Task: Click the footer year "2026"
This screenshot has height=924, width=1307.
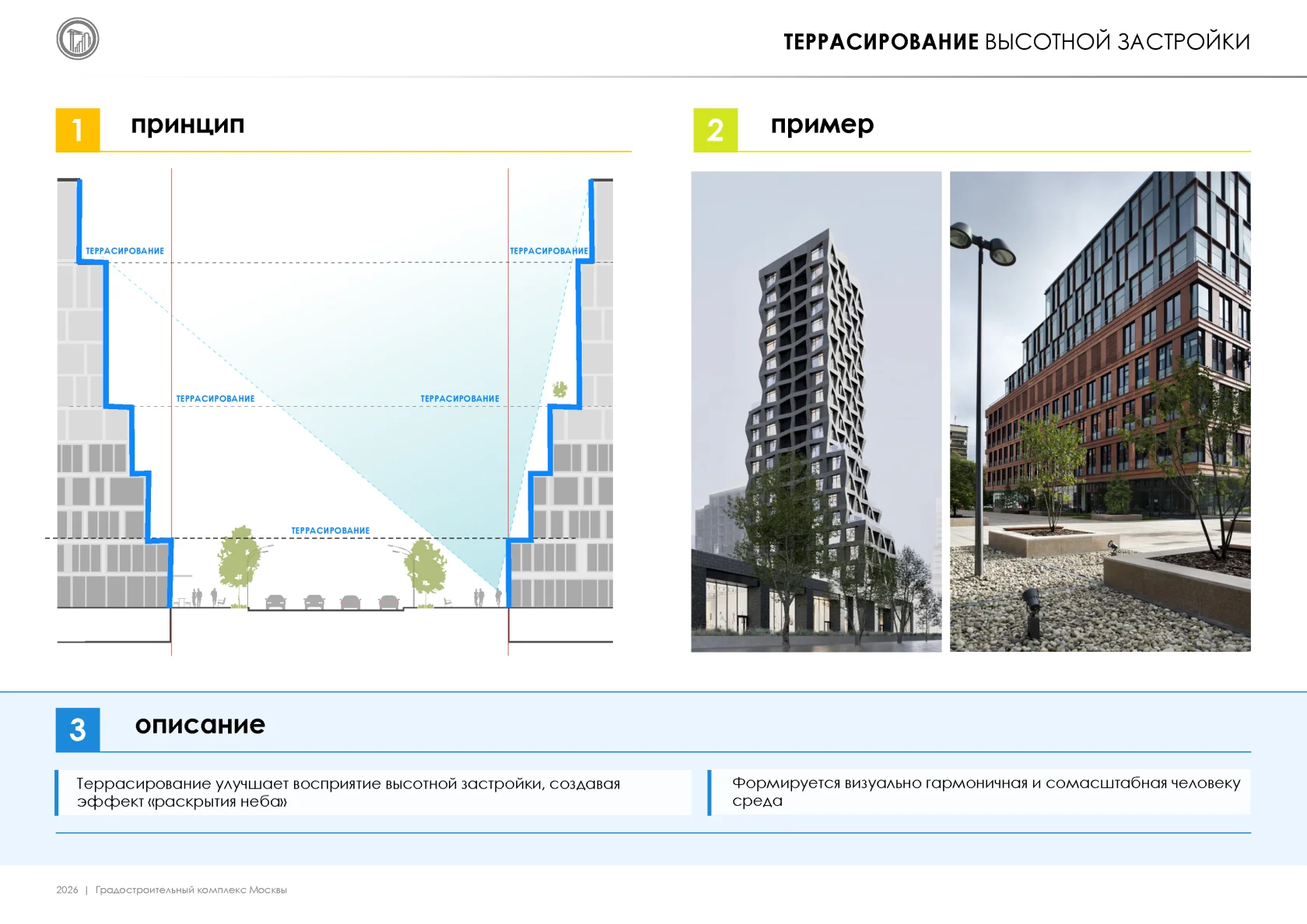Action: point(67,890)
